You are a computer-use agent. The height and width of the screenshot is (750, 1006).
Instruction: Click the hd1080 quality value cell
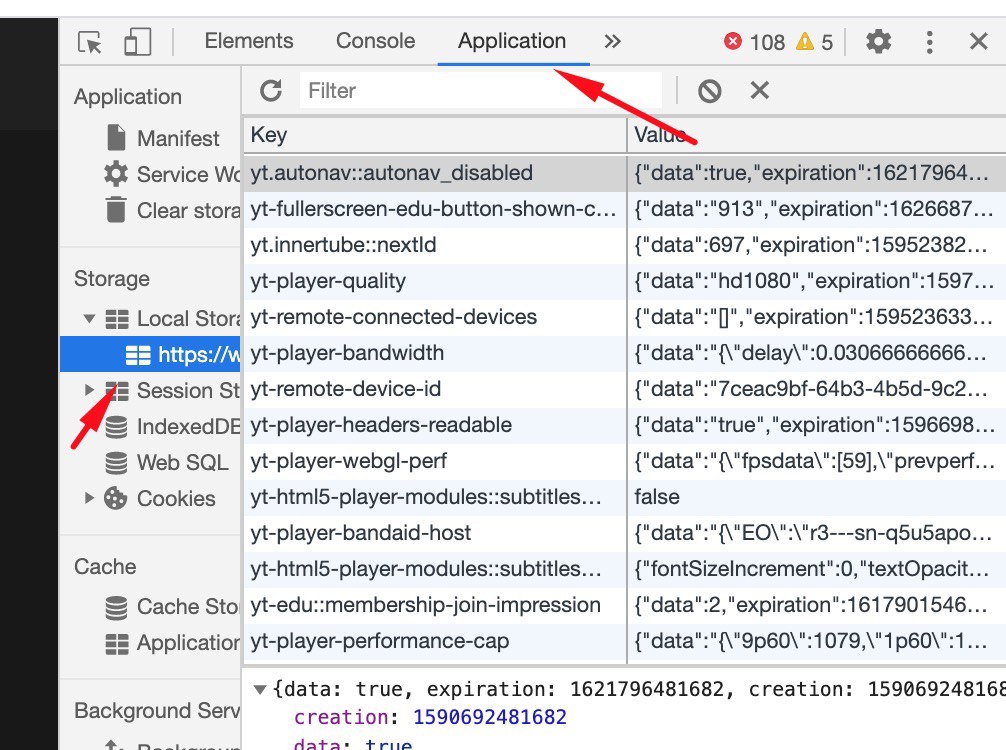click(817, 281)
